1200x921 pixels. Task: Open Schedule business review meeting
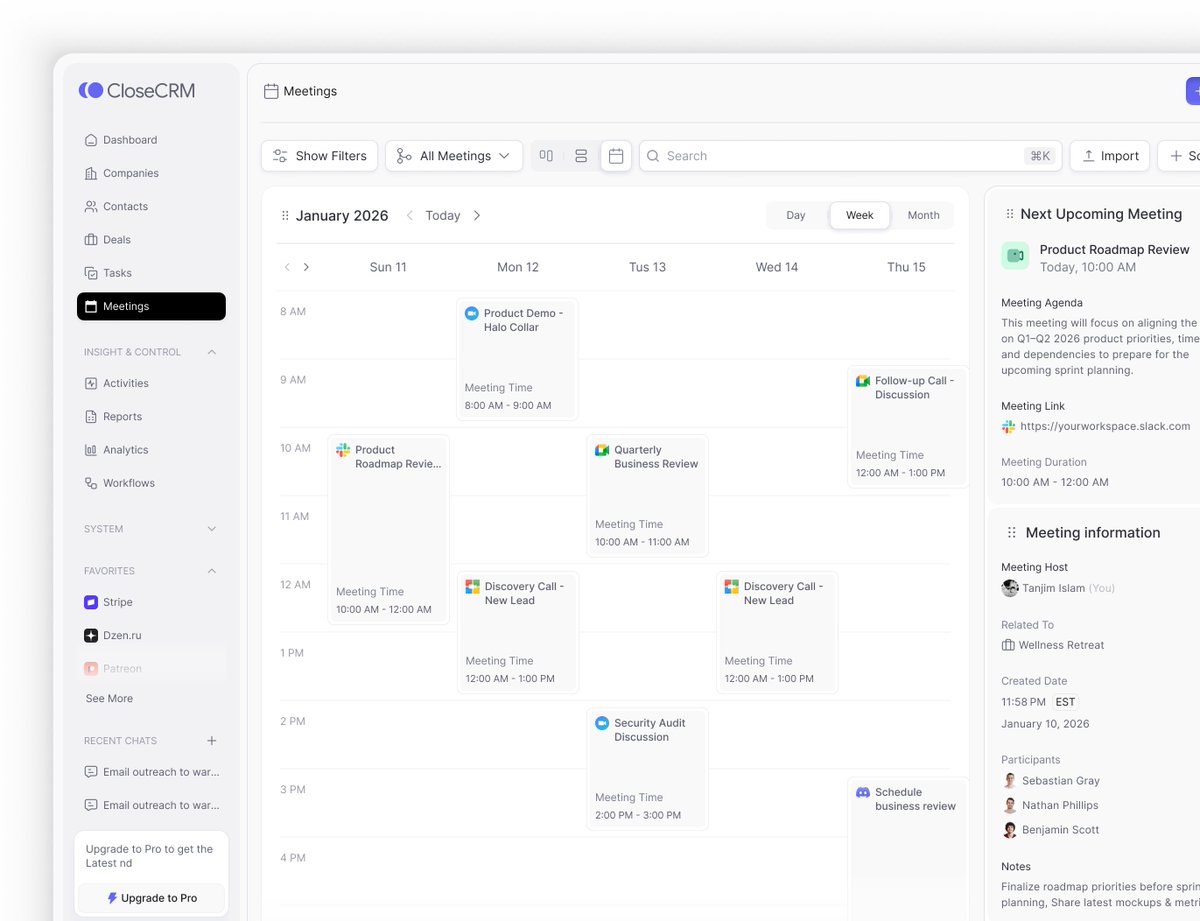click(x=907, y=850)
